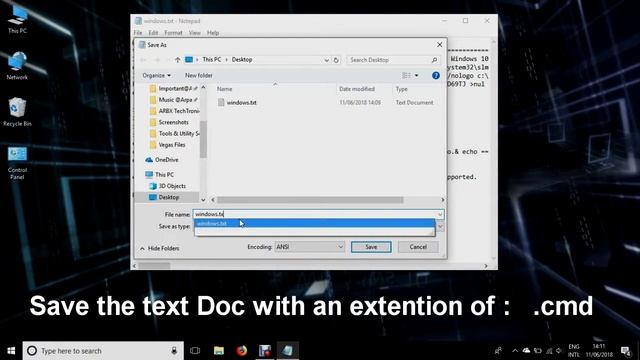Viewport: 640px width, 360px height.
Task: Open File Explorer from taskbar
Action: pyautogui.click(x=219, y=351)
